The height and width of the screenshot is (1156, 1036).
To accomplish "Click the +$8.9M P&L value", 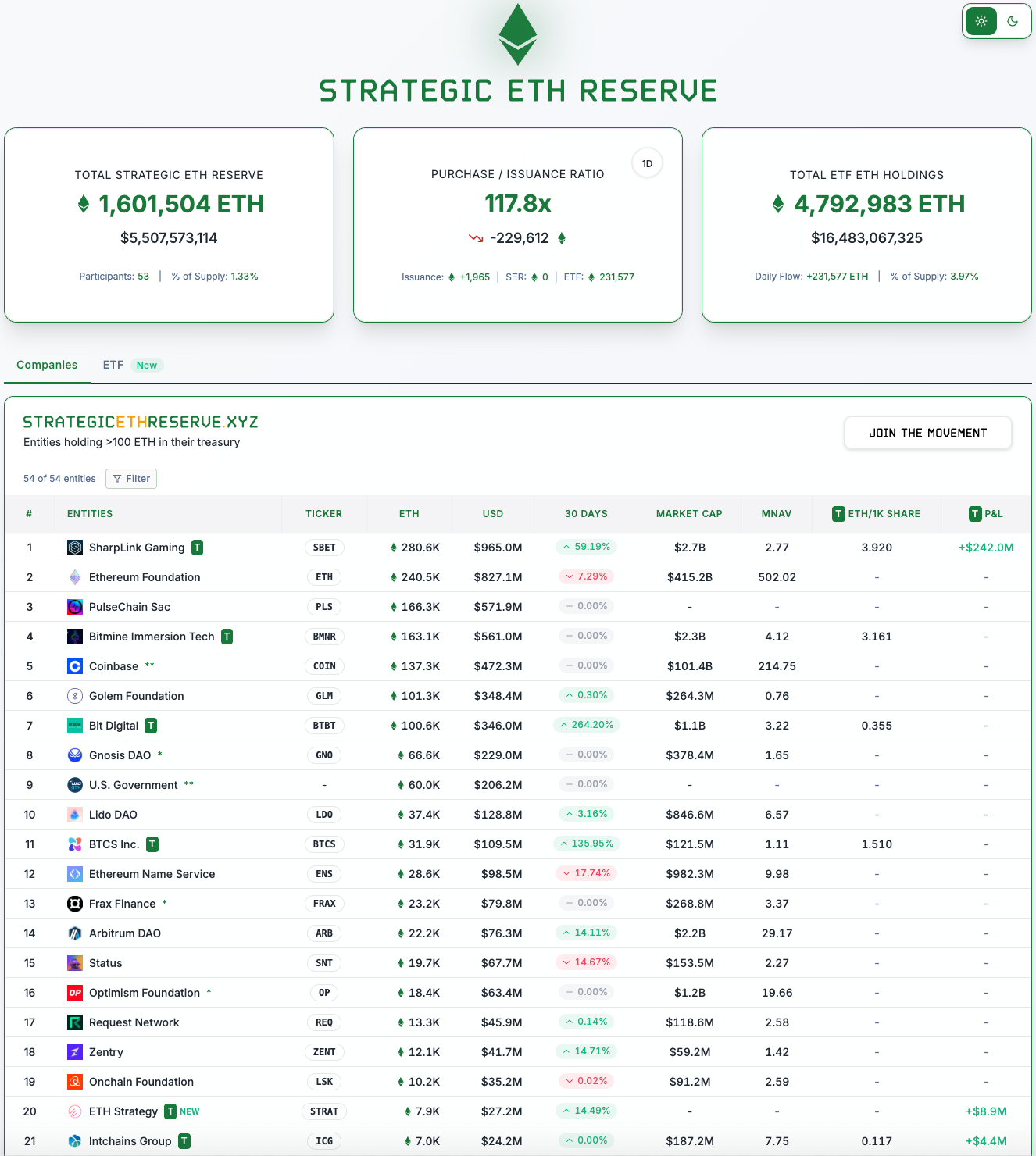I will tap(986, 1111).
